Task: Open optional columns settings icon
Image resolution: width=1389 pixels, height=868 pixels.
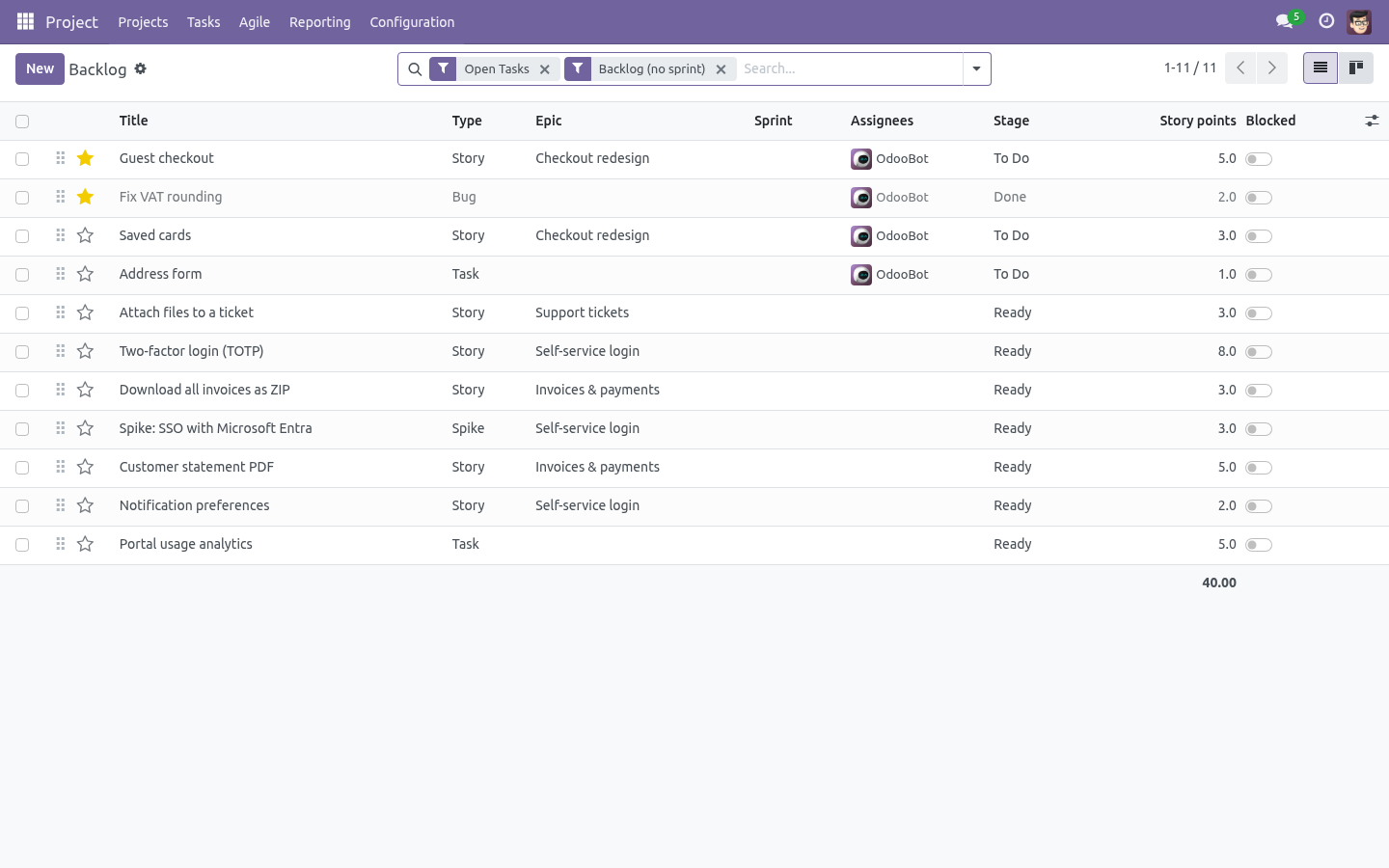Action: (x=1372, y=121)
